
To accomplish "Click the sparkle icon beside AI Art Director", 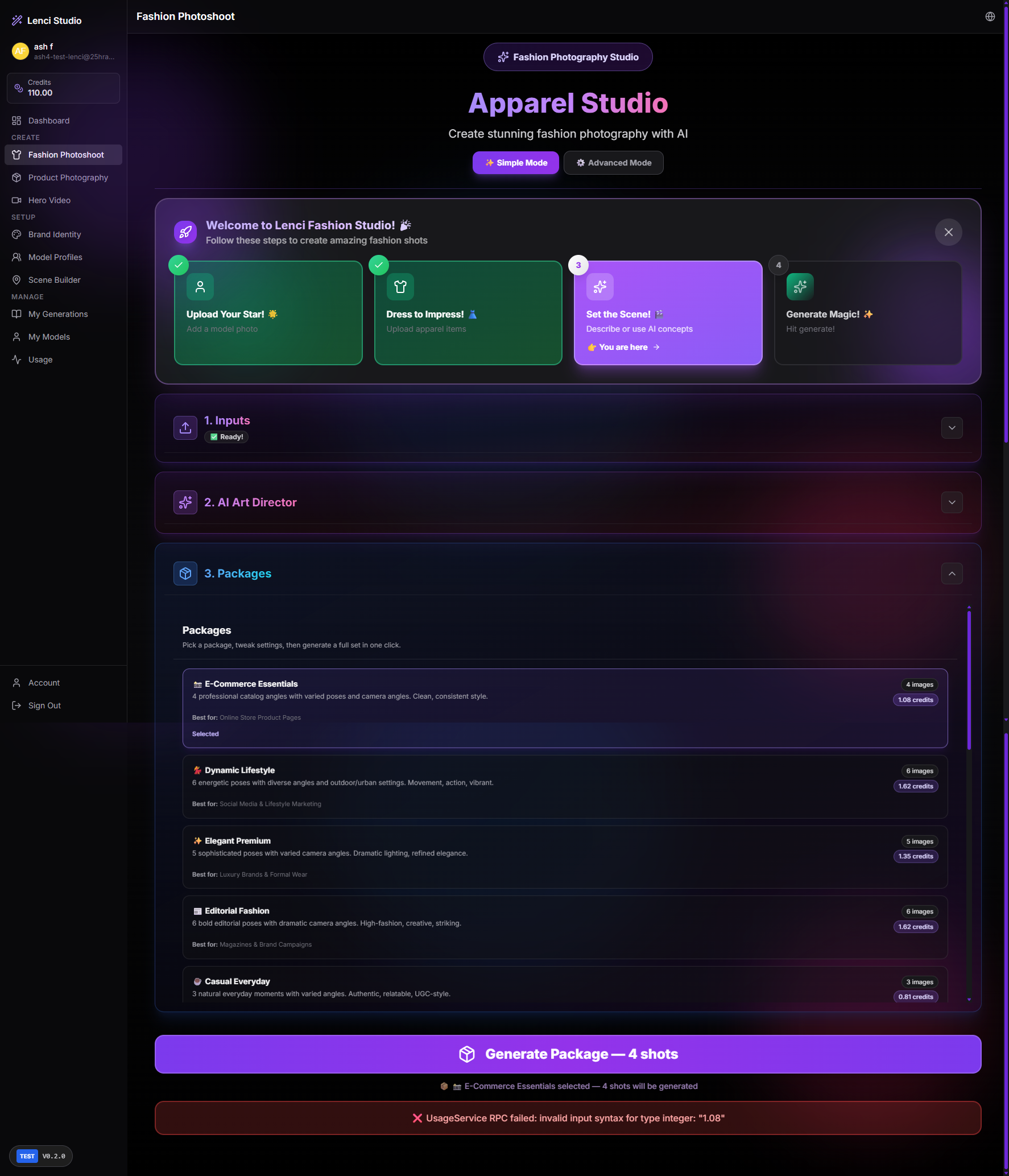I will pyautogui.click(x=185, y=502).
